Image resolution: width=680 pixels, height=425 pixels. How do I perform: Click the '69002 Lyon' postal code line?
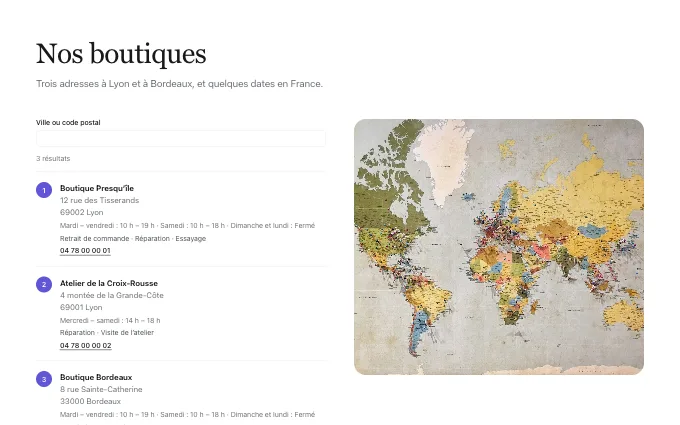pyautogui.click(x=82, y=212)
